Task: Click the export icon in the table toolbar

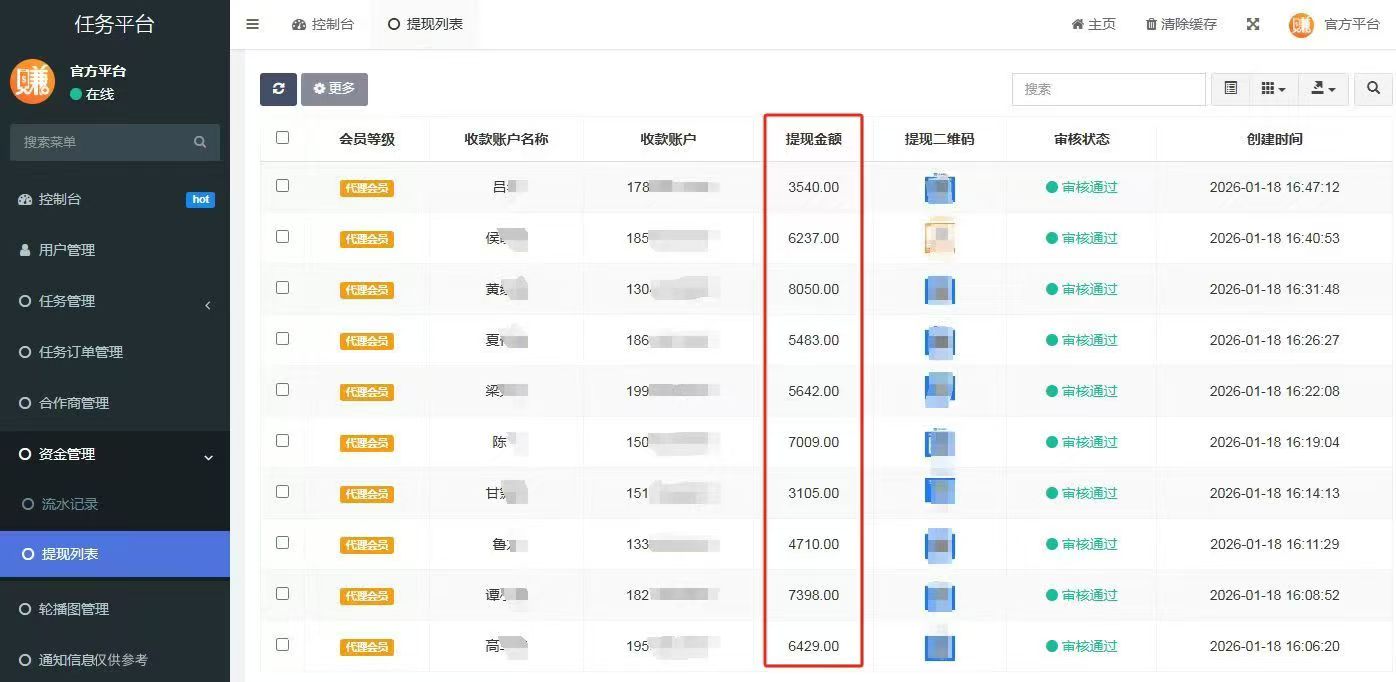Action: coord(1319,89)
